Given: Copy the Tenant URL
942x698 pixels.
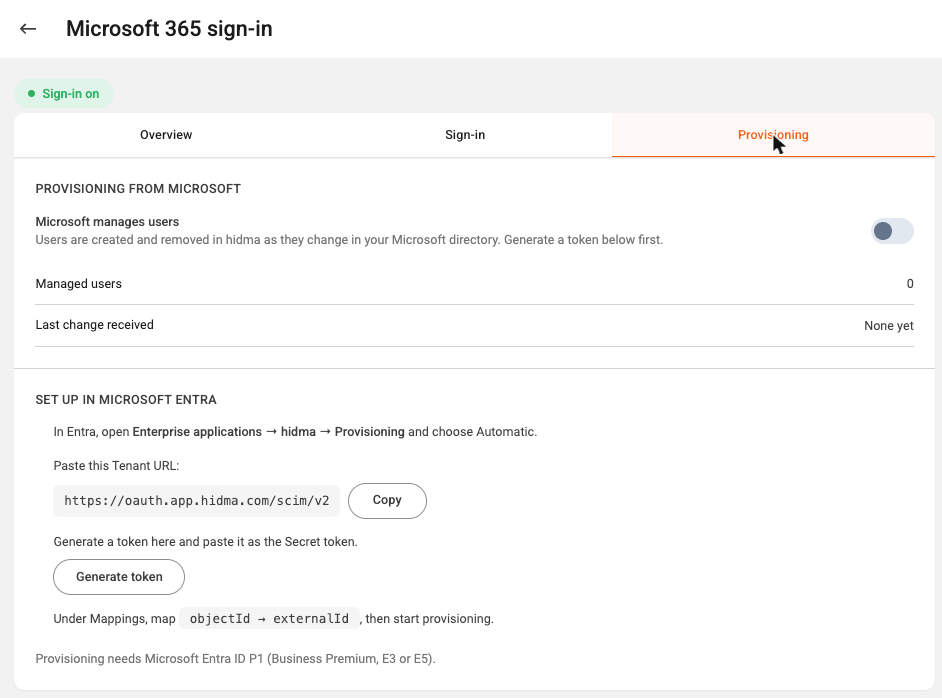Looking at the screenshot, I should point(387,500).
